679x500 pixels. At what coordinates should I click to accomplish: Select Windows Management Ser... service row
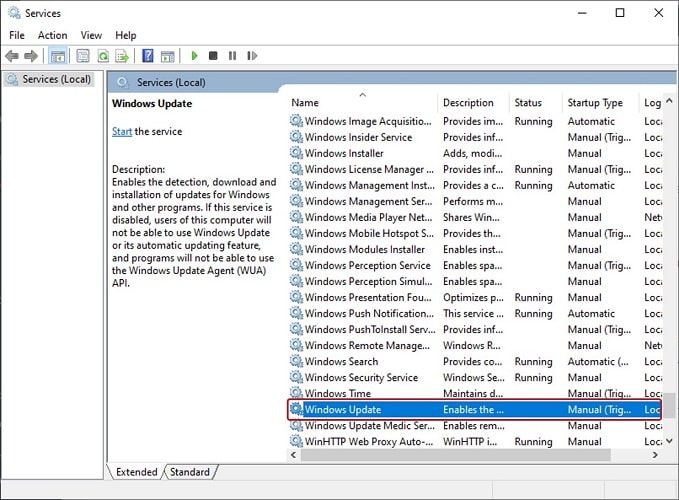(475, 201)
